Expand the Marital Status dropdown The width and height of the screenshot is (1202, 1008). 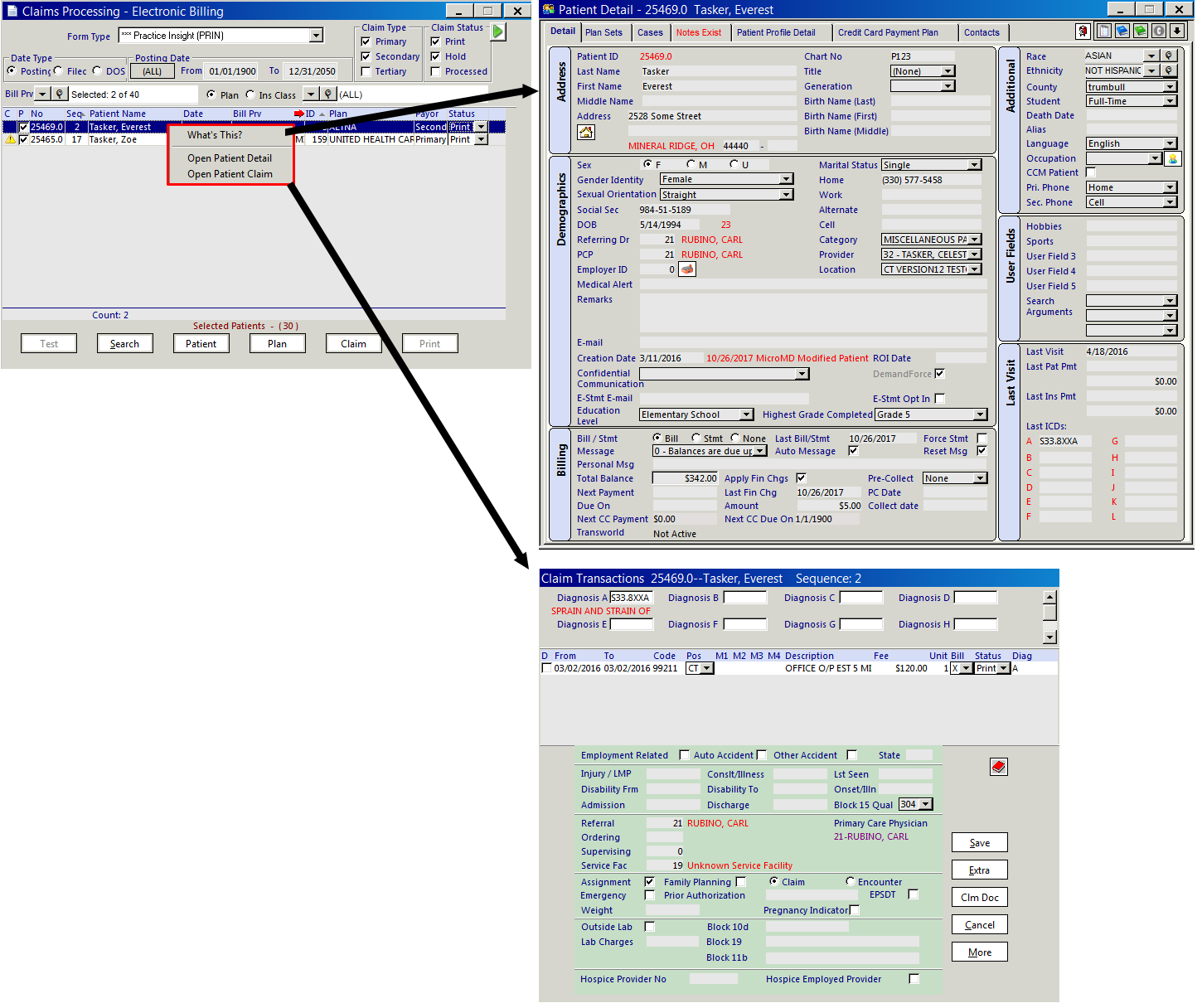point(975,165)
